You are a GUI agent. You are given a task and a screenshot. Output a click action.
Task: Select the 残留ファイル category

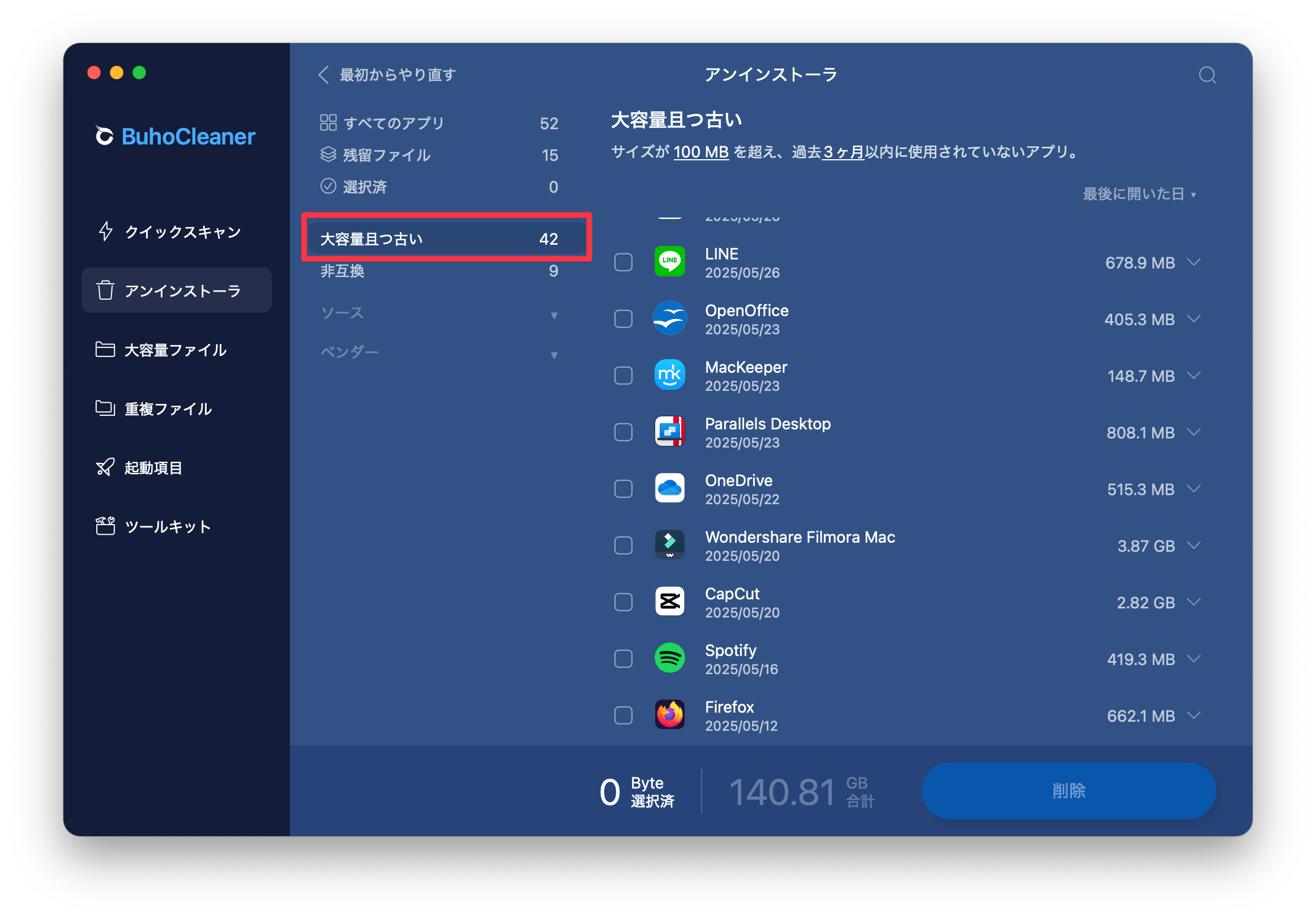439,155
